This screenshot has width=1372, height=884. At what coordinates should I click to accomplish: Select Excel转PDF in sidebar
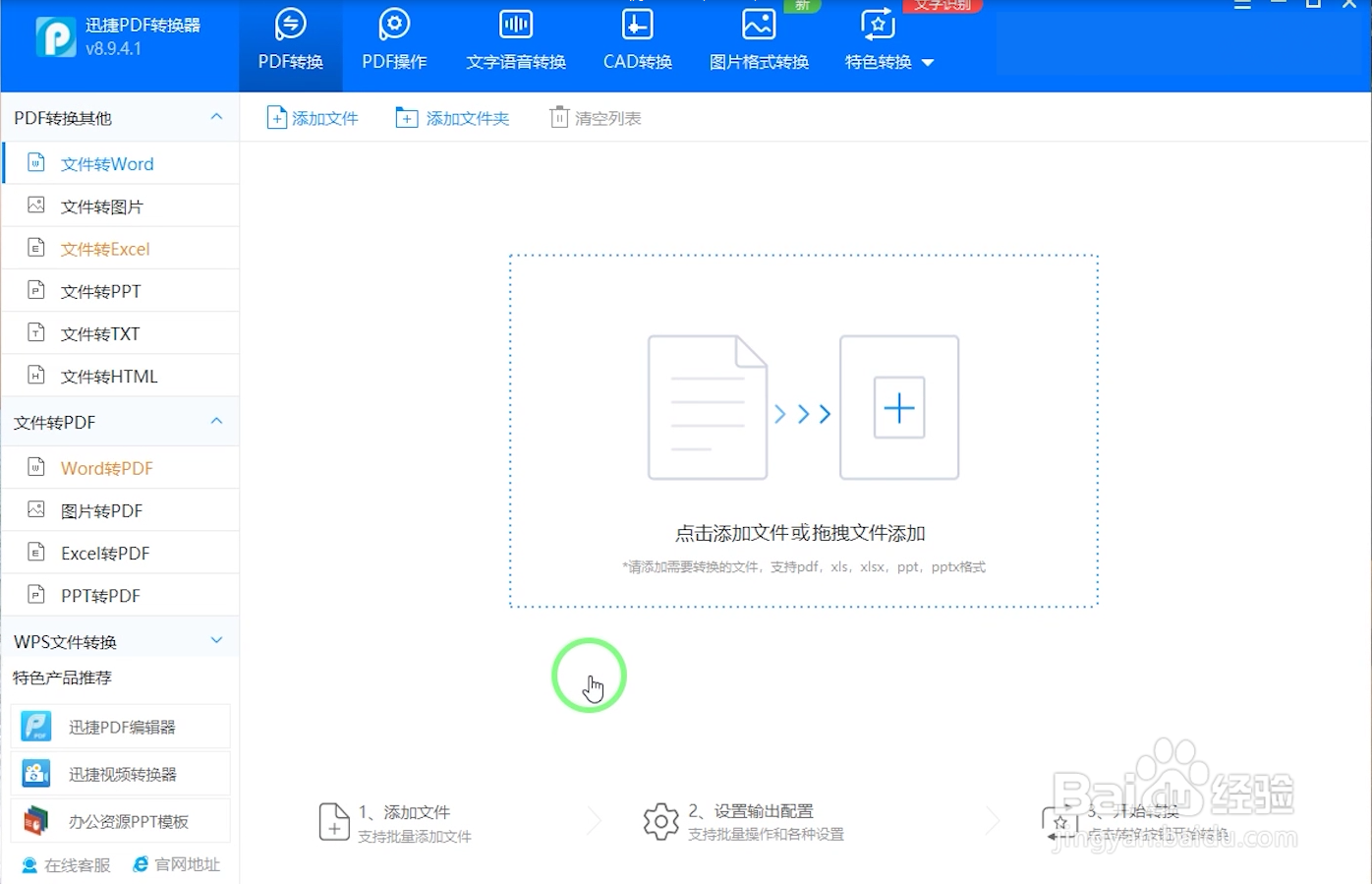point(121,553)
